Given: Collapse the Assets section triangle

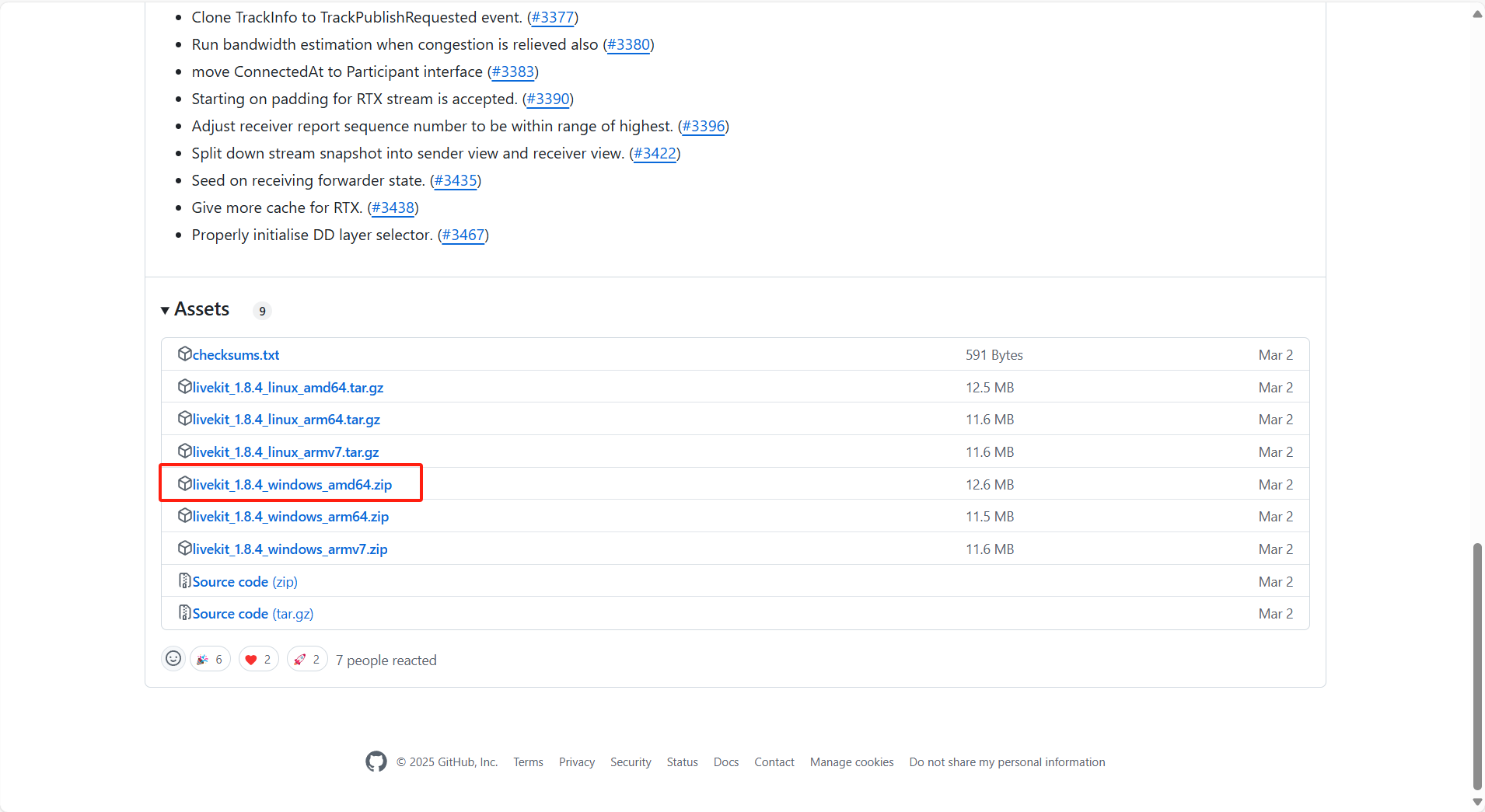Looking at the screenshot, I should pos(165,310).
